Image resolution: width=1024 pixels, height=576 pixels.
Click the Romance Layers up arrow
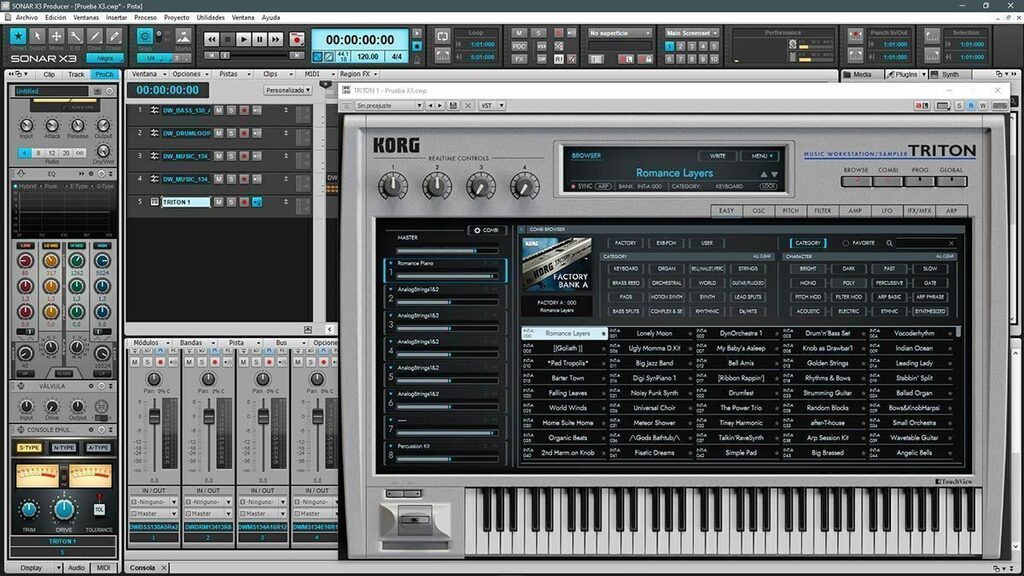click(x=763, y=174)
